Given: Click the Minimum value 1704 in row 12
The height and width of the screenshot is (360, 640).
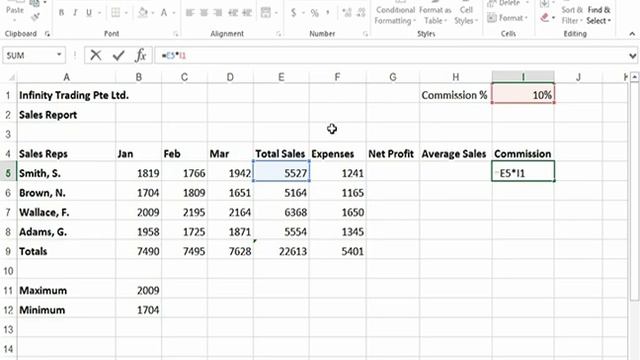Looking at the screenshot, I should [138, 310].
